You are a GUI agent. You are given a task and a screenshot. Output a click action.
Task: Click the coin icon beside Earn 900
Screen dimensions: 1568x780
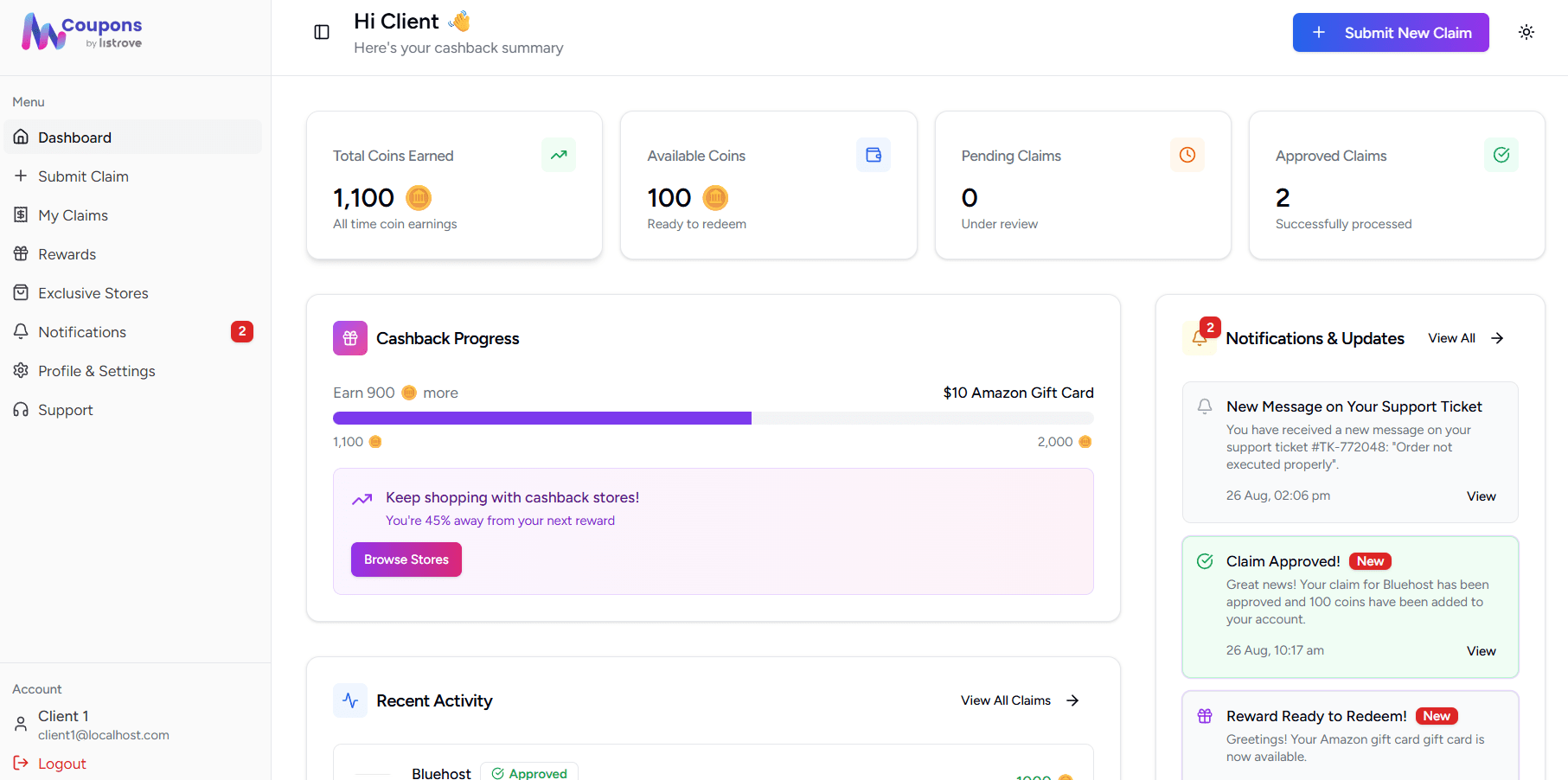coord(409,393)
